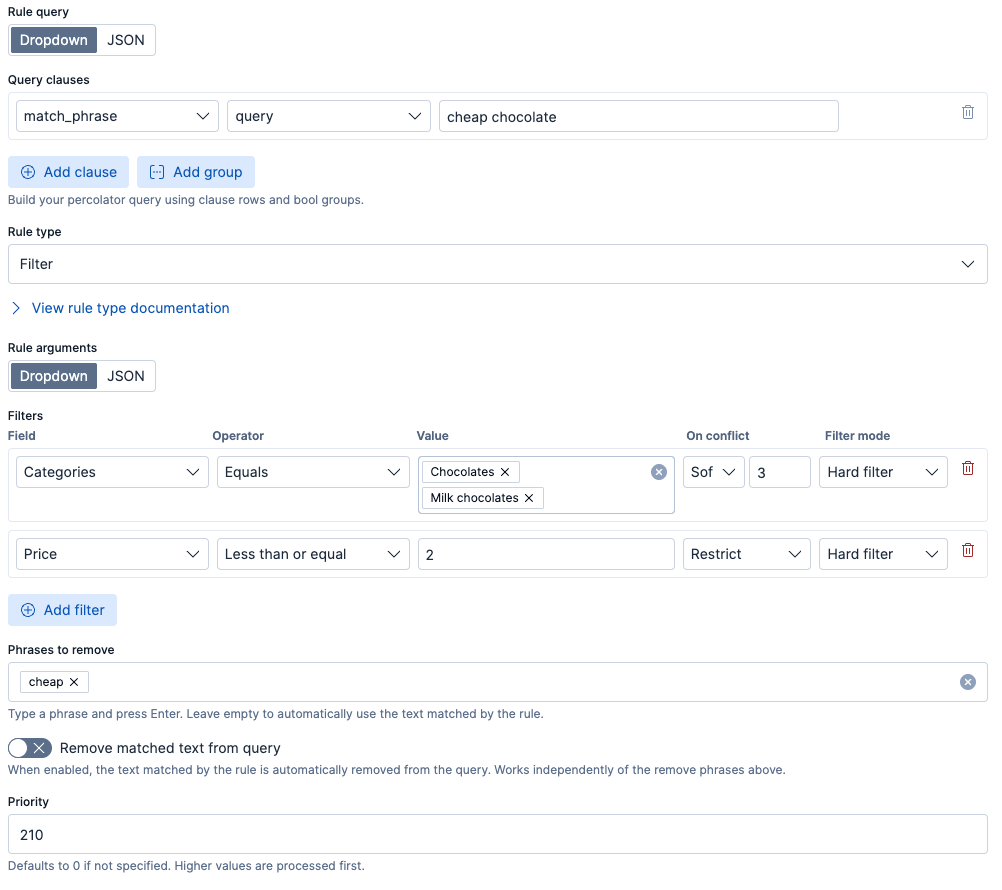Viewport: 1002px width, 890px height.
Task: Remove the Chocolates value tag
Action: coord(505,472)
